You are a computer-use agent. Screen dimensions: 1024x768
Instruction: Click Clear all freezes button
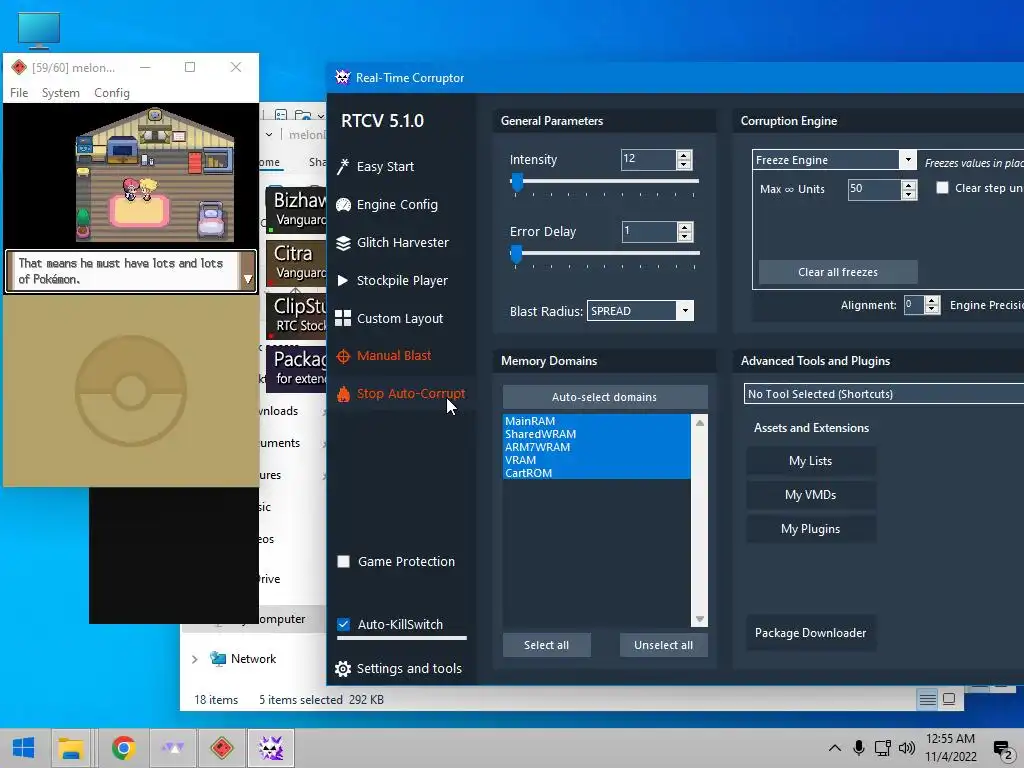point(838,272)
